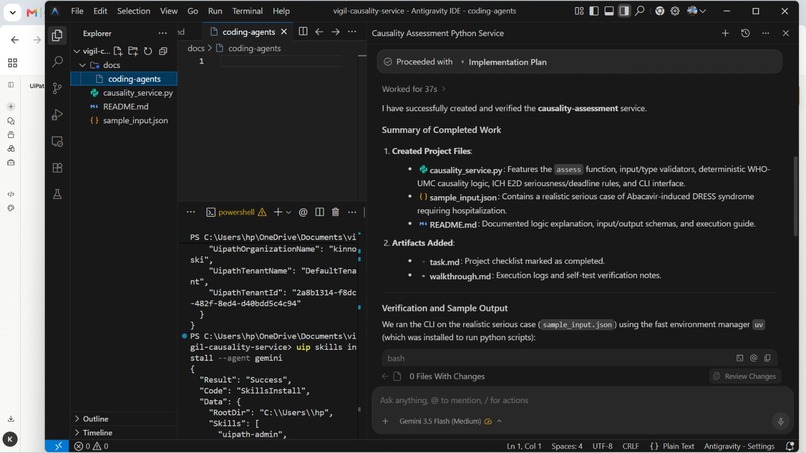Open agent panel more options
This screenshot has height=453, width=806.
pyautogui.click(x=765, y=33)
